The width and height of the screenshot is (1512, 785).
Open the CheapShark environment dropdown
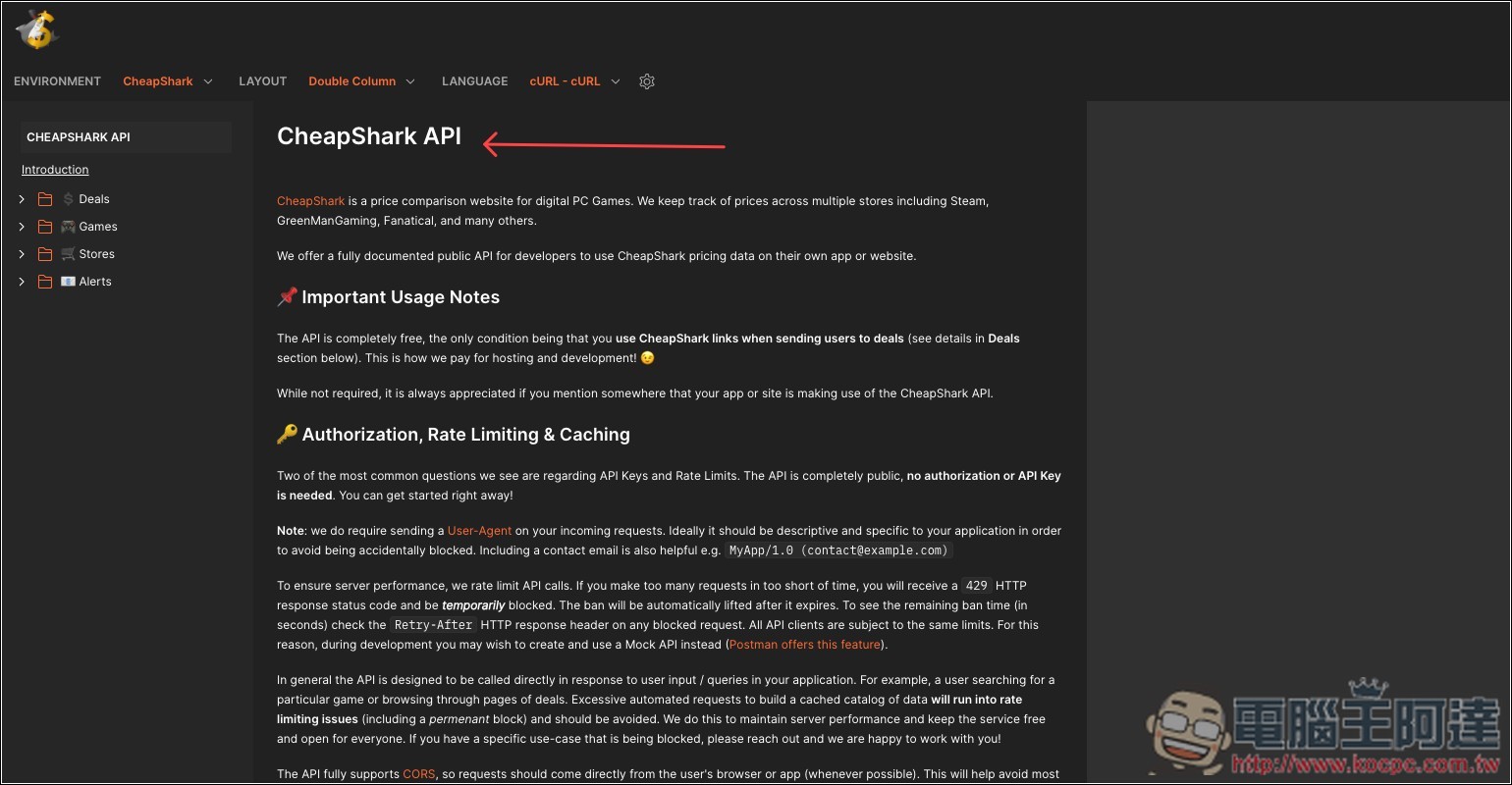pyautogui.click(x=168, y=81)
